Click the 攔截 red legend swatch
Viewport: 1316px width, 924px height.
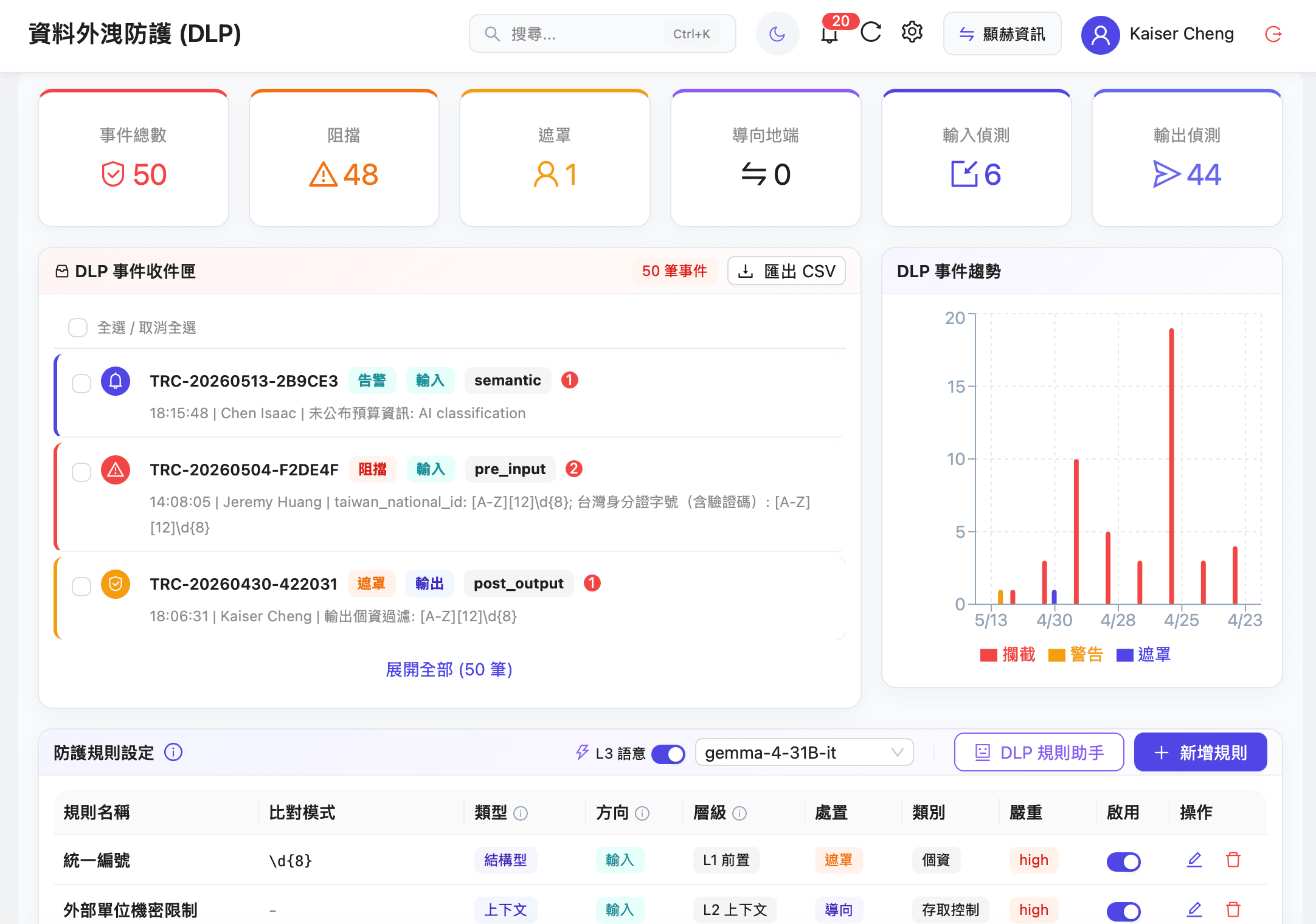click(989, 655)
